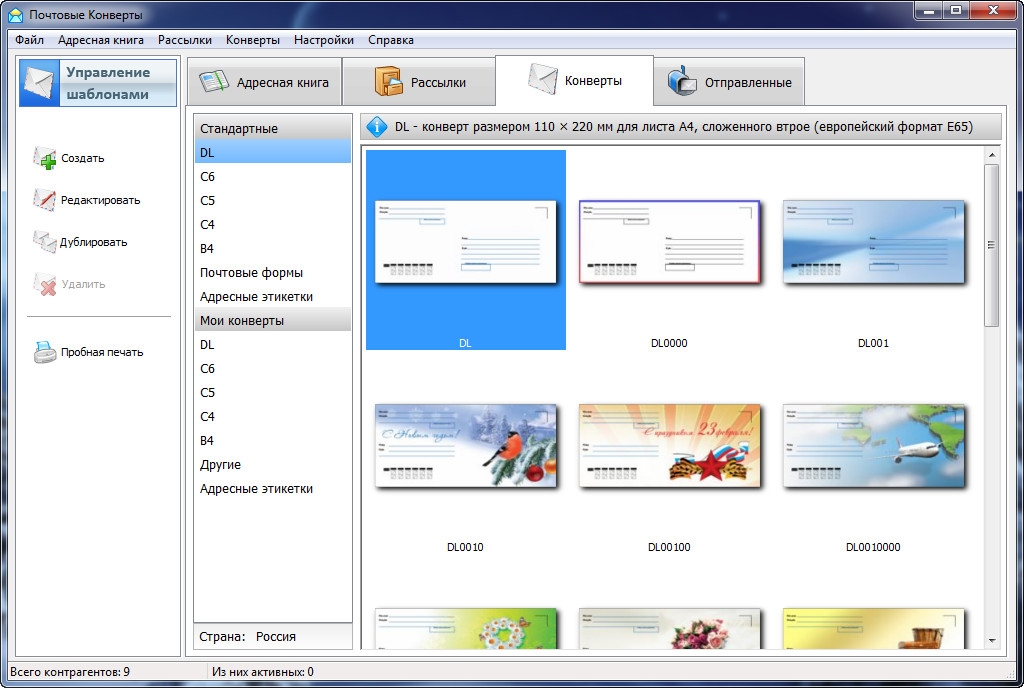Click the Test print printer icon
Image resolution: width=1024 pixels, height=688 pixels.
click(45, 352)
